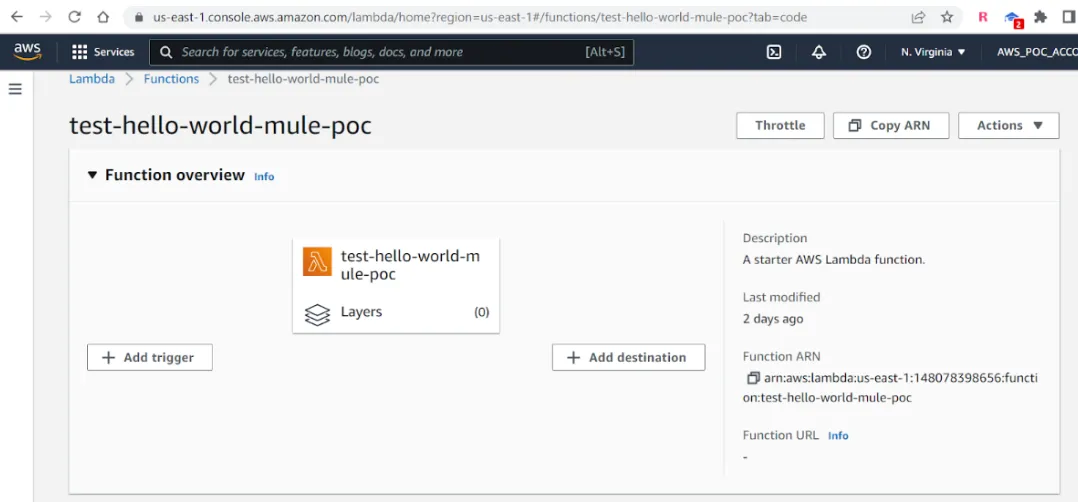The width and height of the screenshot is (1078, 502).
Task: Go to Lambda breadcrumb link
Action: pos(92,78)
